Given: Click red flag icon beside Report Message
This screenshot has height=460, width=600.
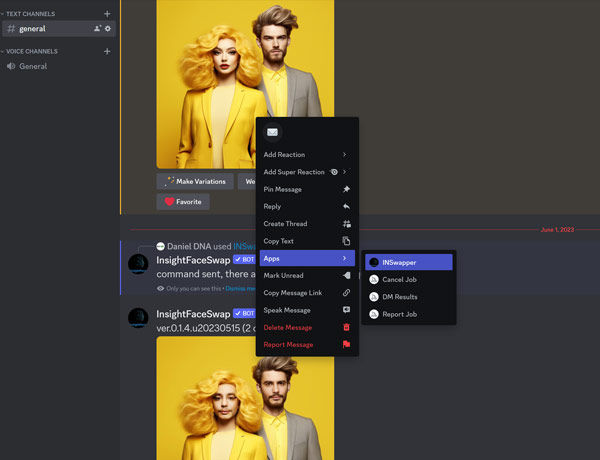Looking at the screenshot, I should 346,344.
